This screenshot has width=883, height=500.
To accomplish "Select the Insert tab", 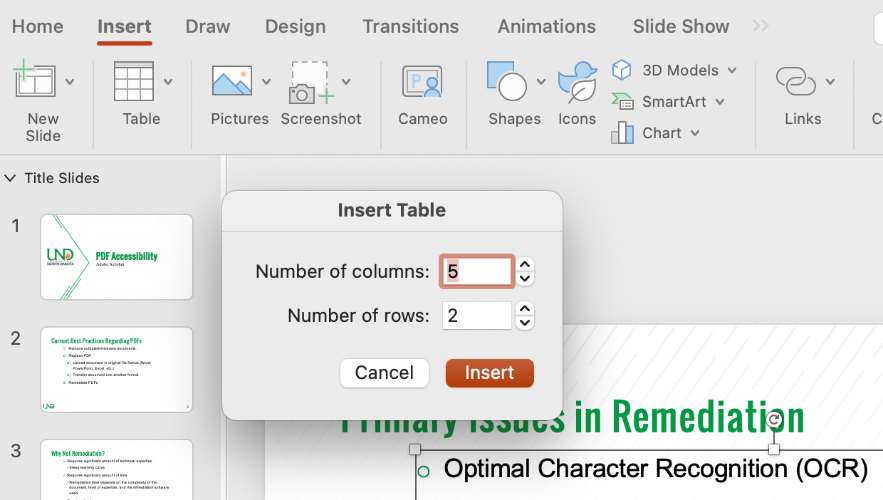I will 124,26.
